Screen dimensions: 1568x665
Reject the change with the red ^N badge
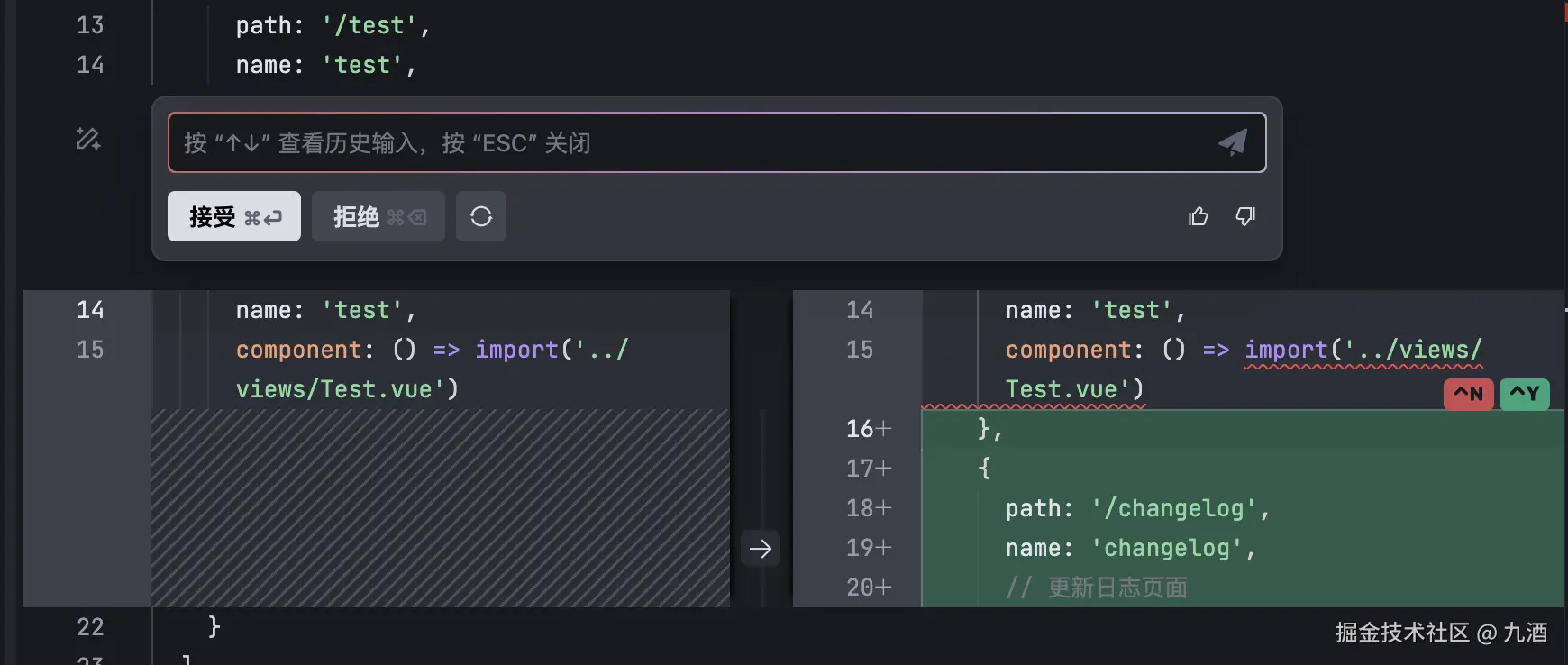click(1469, 394)
